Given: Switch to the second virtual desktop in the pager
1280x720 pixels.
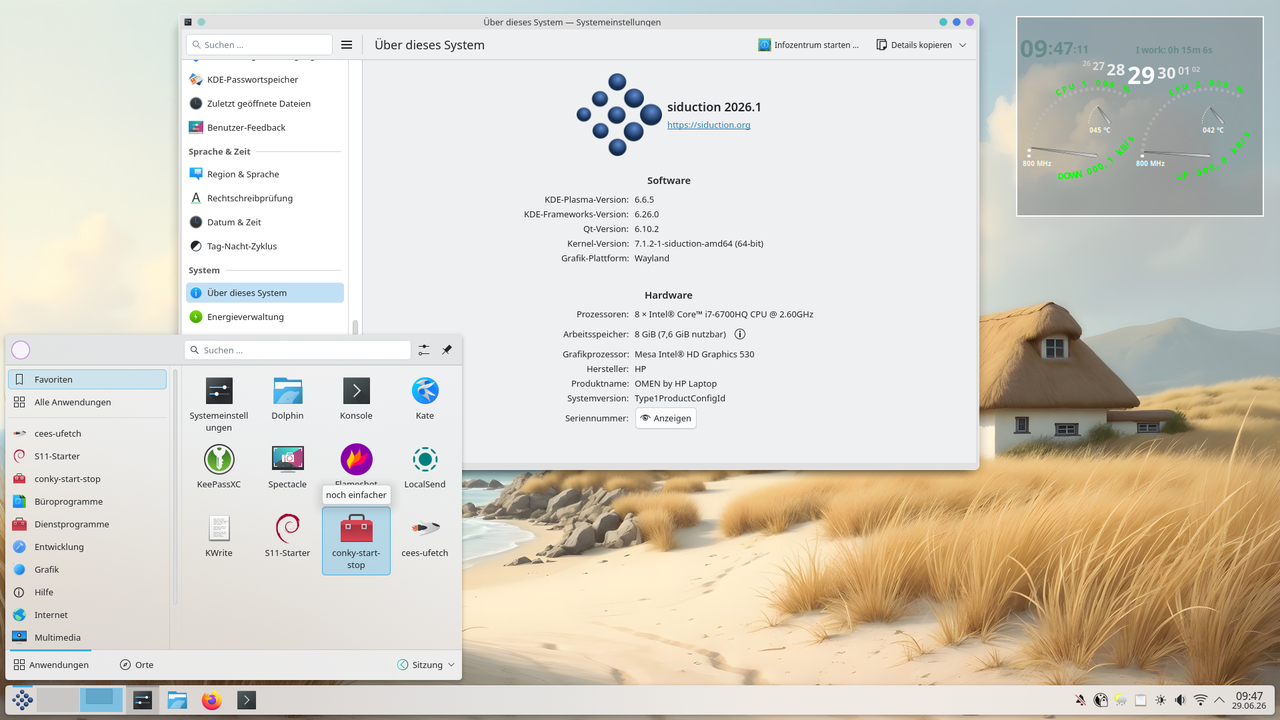Looking at the screenshot, I should pos(102,700).
